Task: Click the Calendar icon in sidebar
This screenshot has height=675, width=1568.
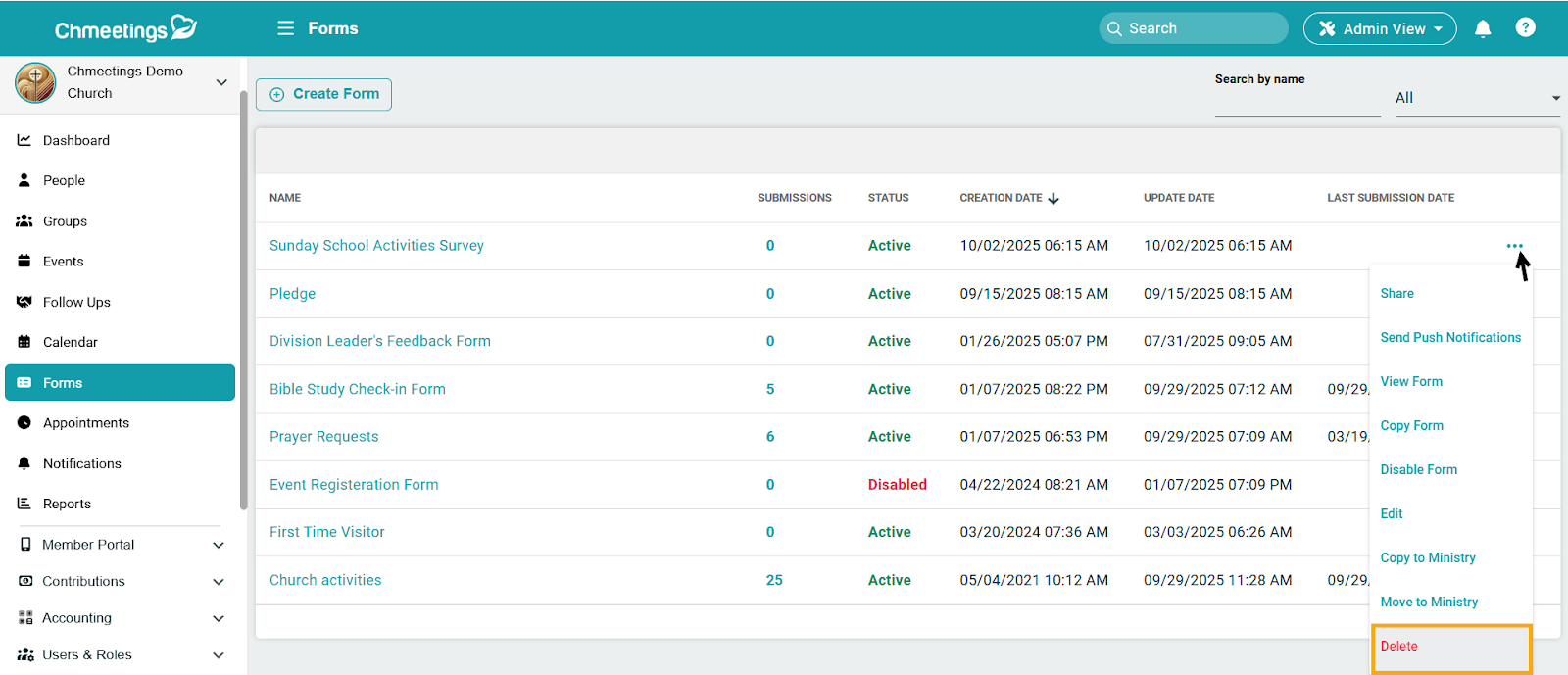Action: (24, 342)
